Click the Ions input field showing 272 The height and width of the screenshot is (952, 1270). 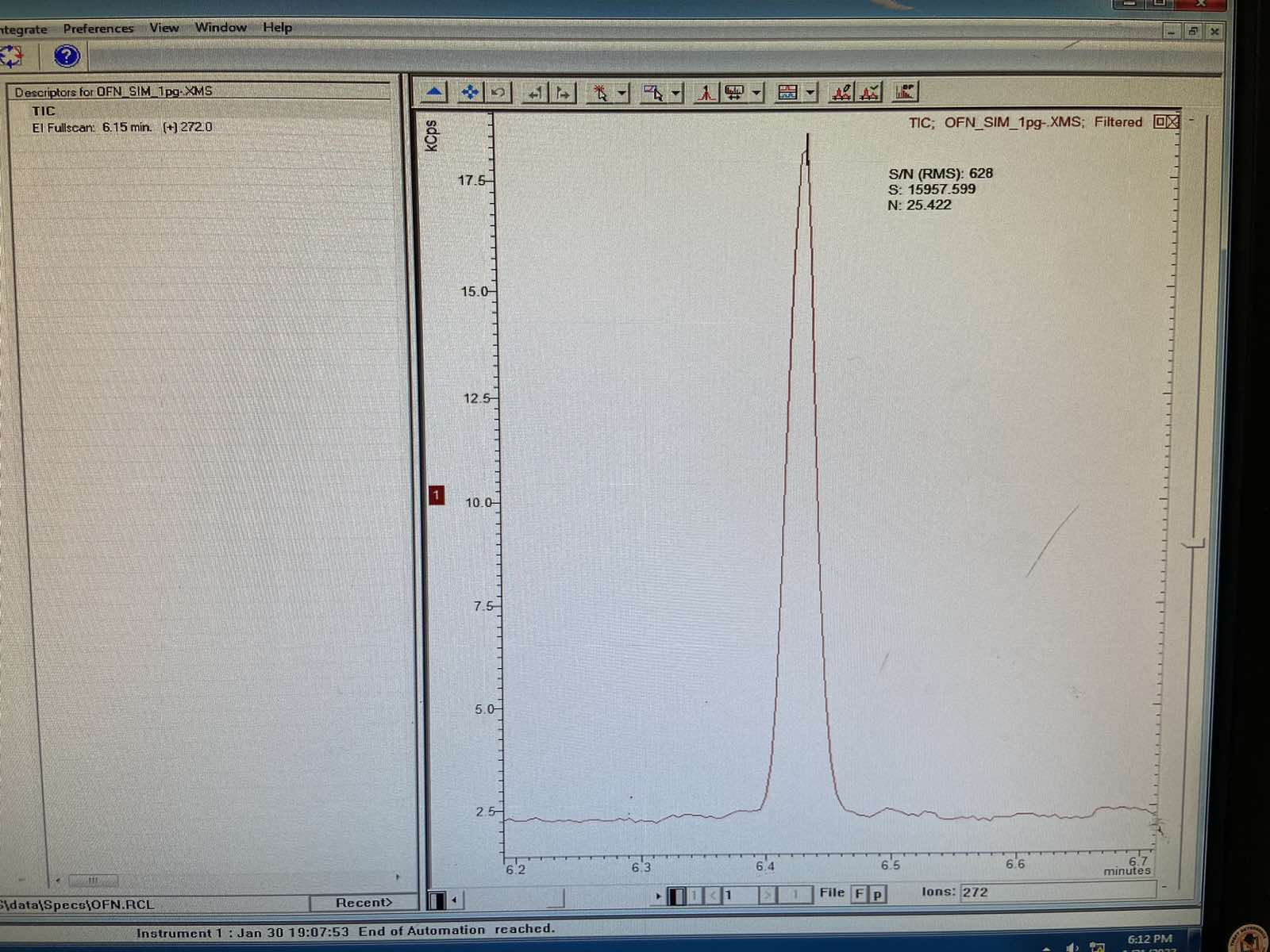(x=1056, y=892)
